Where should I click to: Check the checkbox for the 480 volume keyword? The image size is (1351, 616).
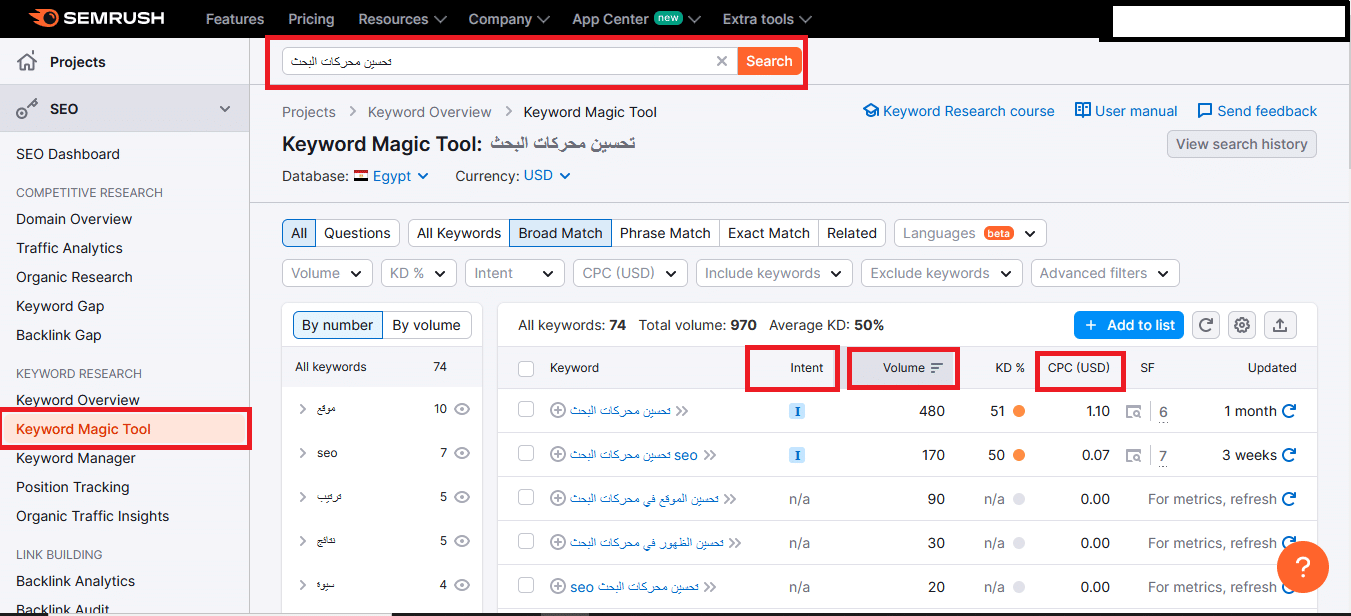click(526, 410)
